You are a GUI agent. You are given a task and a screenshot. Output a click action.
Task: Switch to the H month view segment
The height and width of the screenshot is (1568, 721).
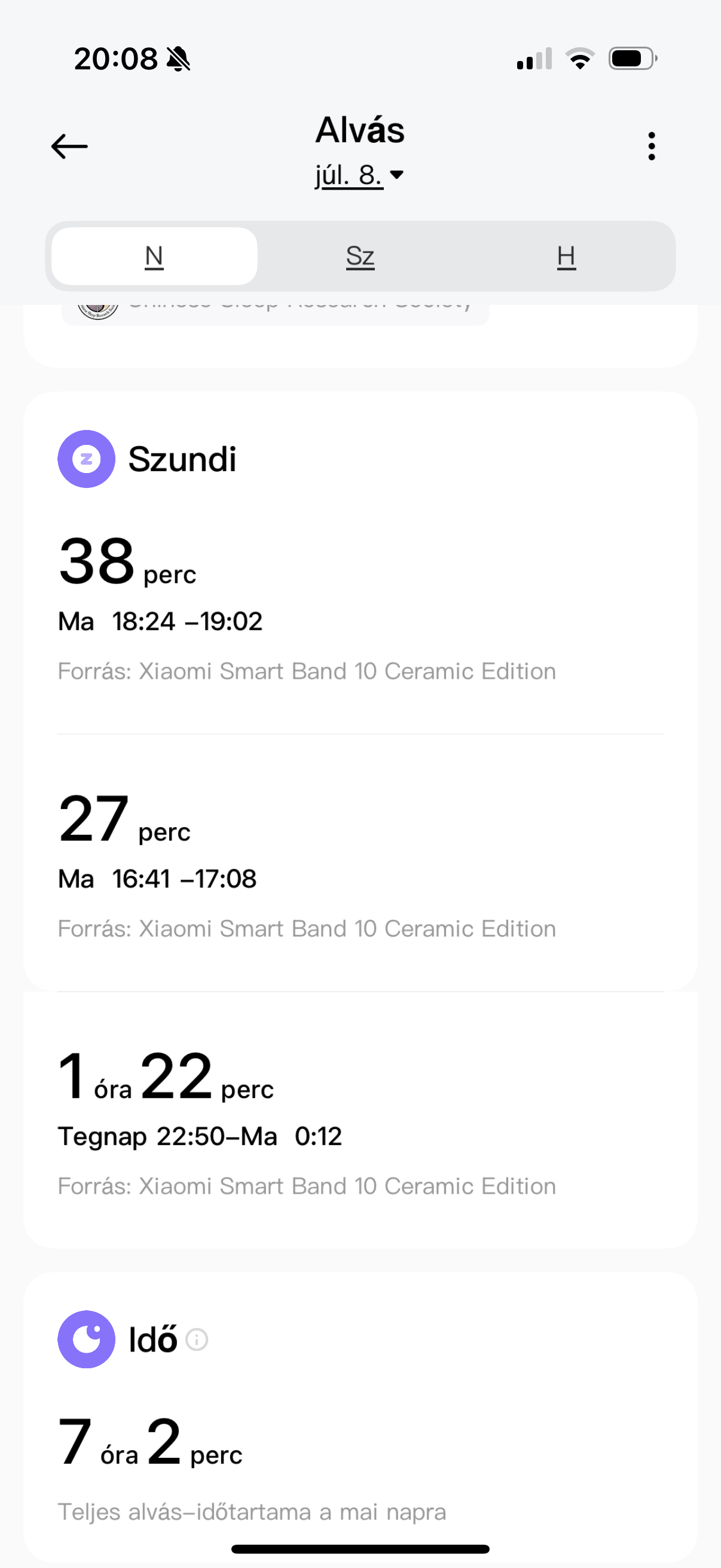[566, 257]
